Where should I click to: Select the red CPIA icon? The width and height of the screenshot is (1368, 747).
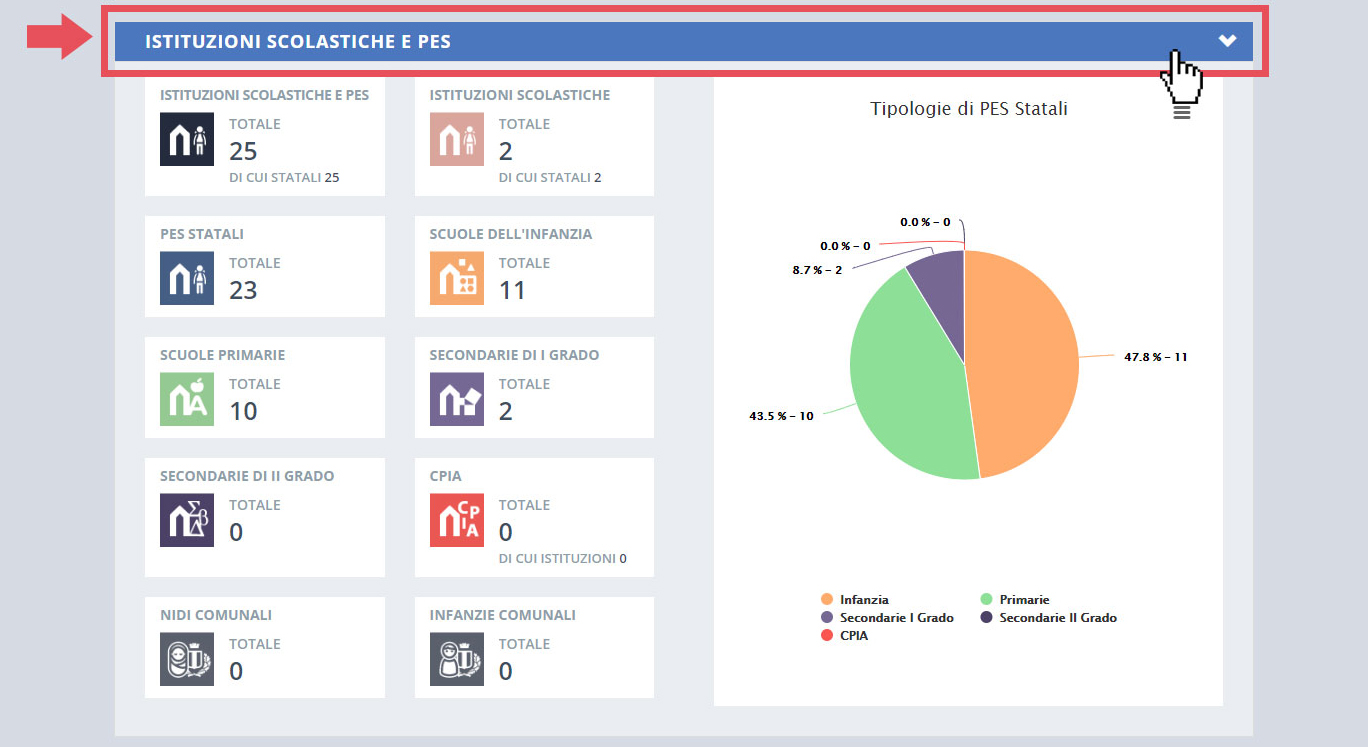[x=457, y=520]
